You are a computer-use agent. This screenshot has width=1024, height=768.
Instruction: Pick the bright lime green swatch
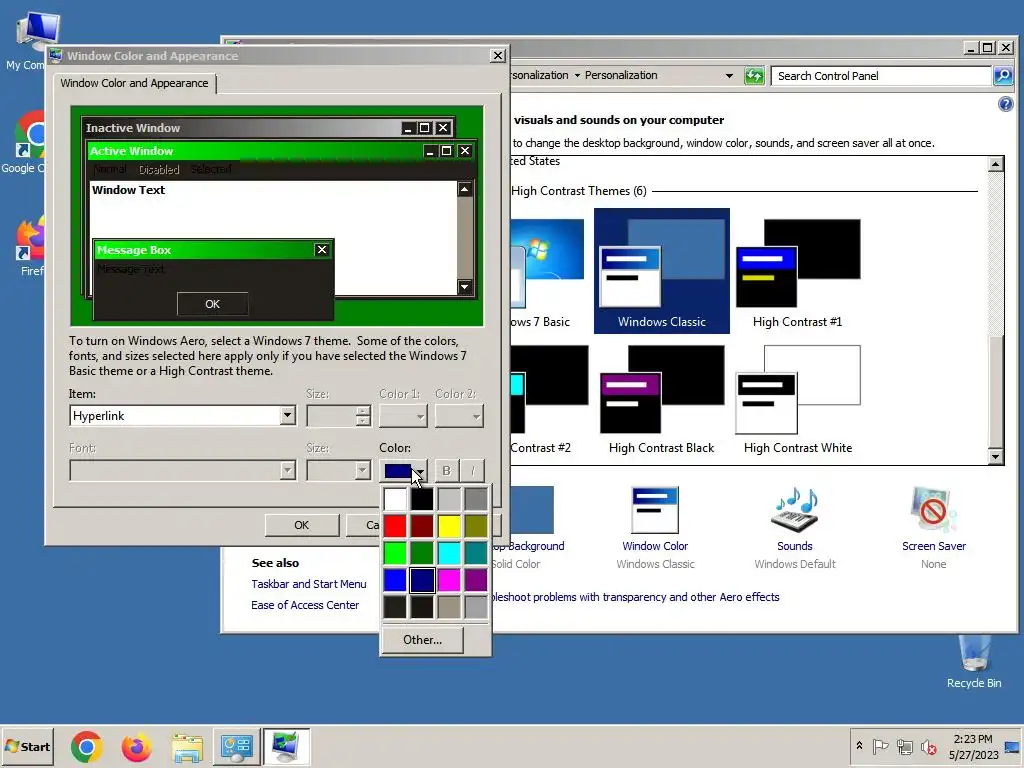(395, 553)
